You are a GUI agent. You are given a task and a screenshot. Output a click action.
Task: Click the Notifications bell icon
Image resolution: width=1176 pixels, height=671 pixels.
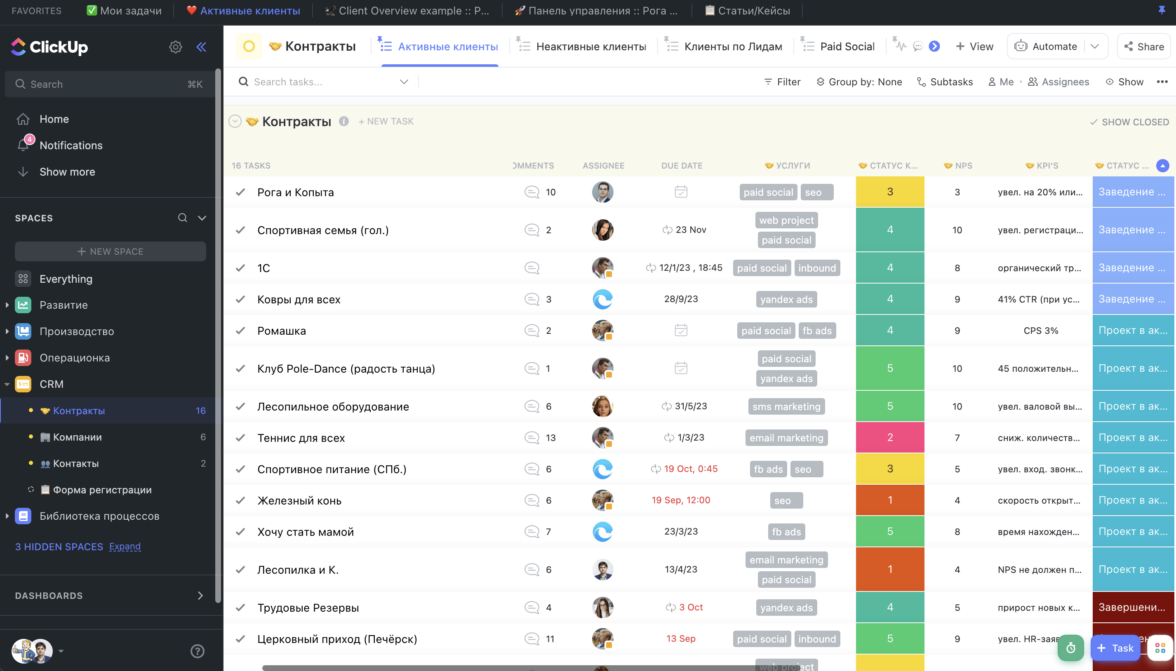click(24, 145)
